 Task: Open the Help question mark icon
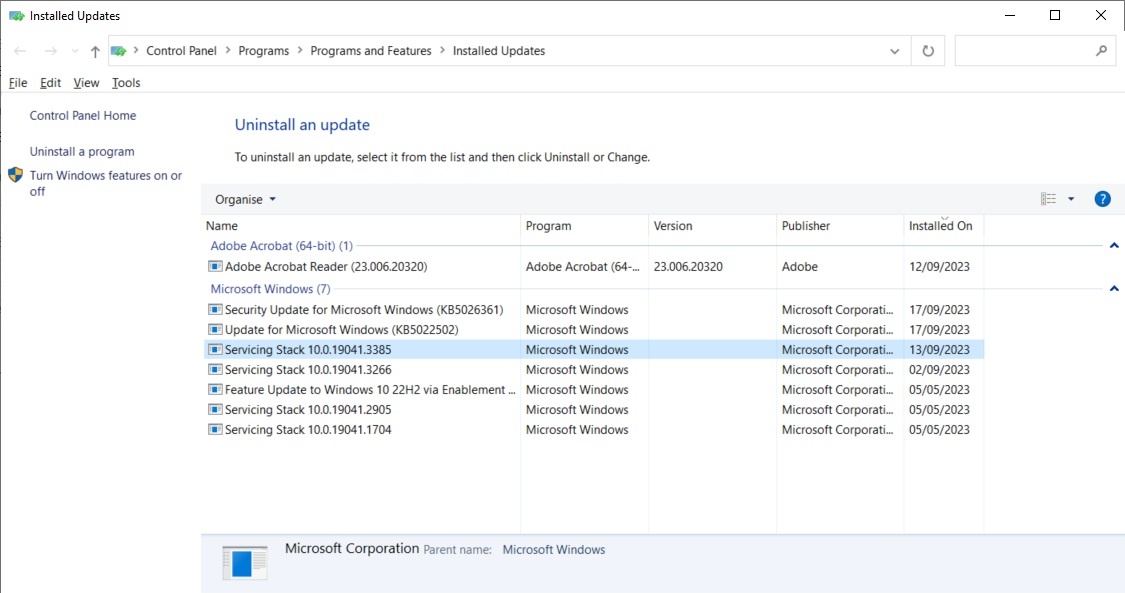coord(1102,199)
